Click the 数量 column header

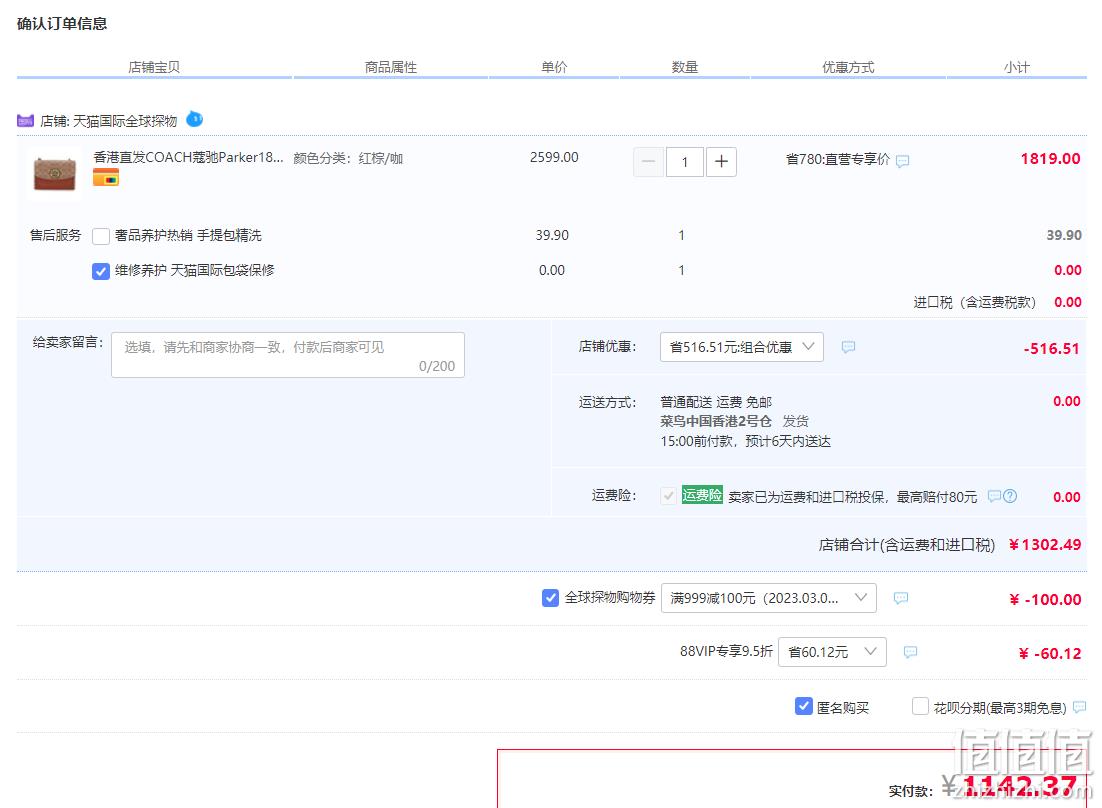[685, 67]
